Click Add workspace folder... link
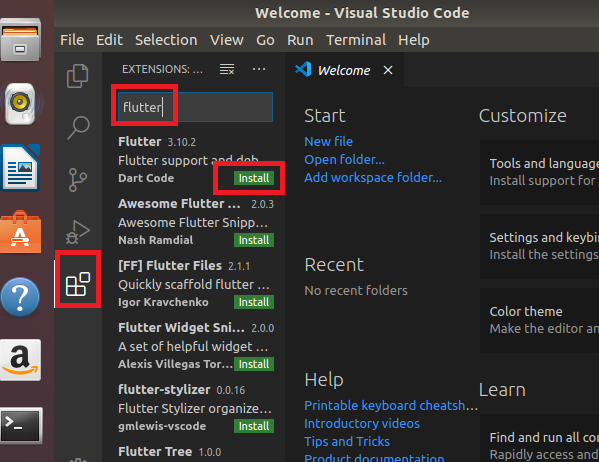 [x=373, y=177]
